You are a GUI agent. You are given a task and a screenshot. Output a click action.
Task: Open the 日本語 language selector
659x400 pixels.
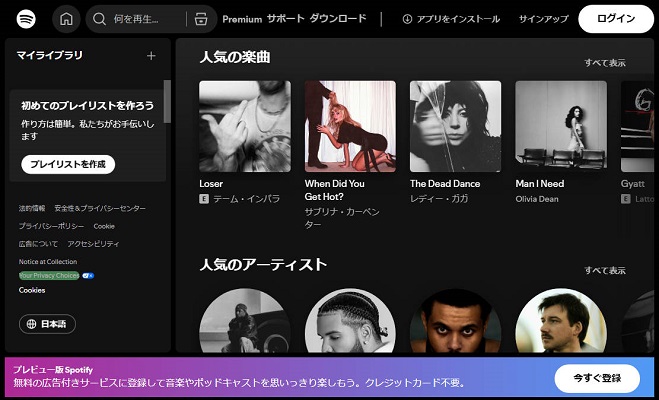[47, 324]
